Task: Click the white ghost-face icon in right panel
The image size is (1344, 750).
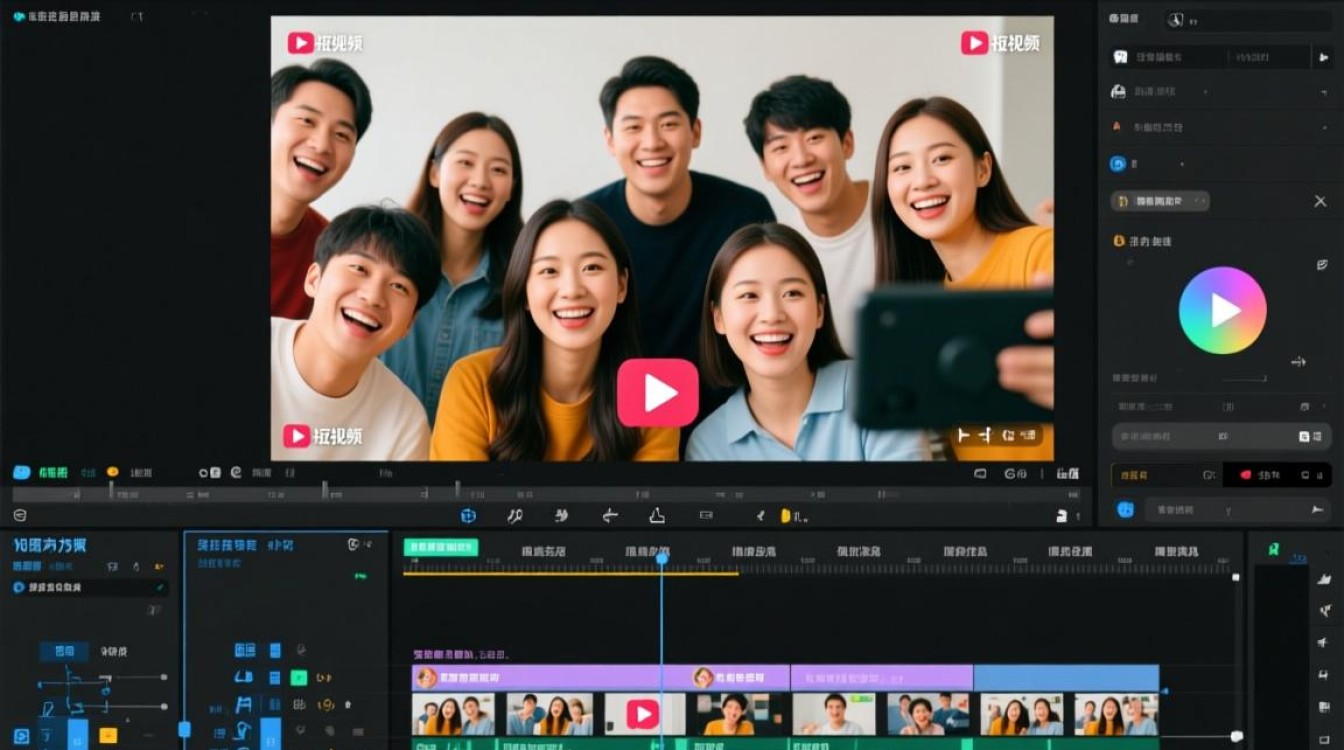Action: 1120,57
